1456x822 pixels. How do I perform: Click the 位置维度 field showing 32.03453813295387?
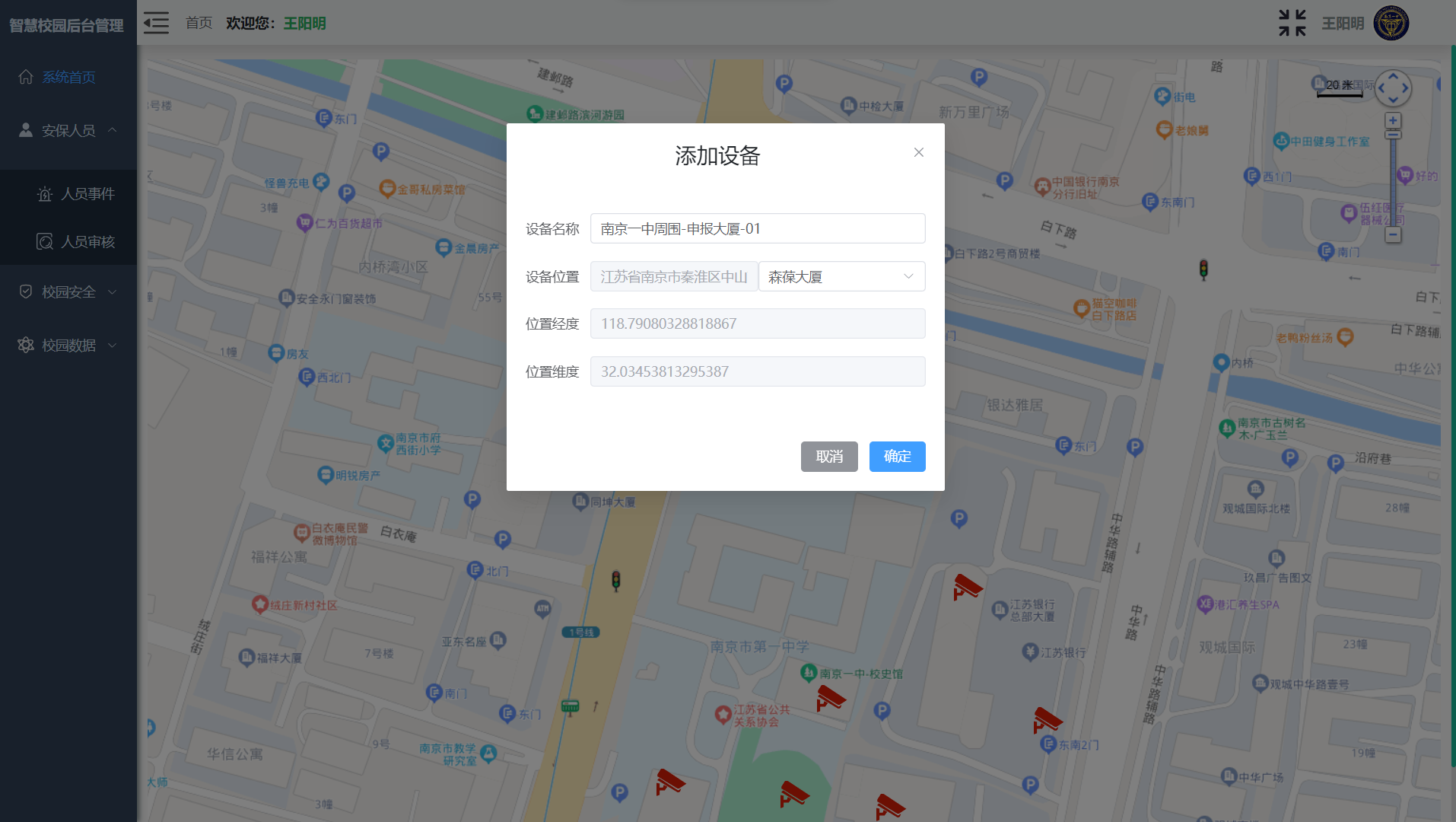pyautogui.click(x=758, y=371)
